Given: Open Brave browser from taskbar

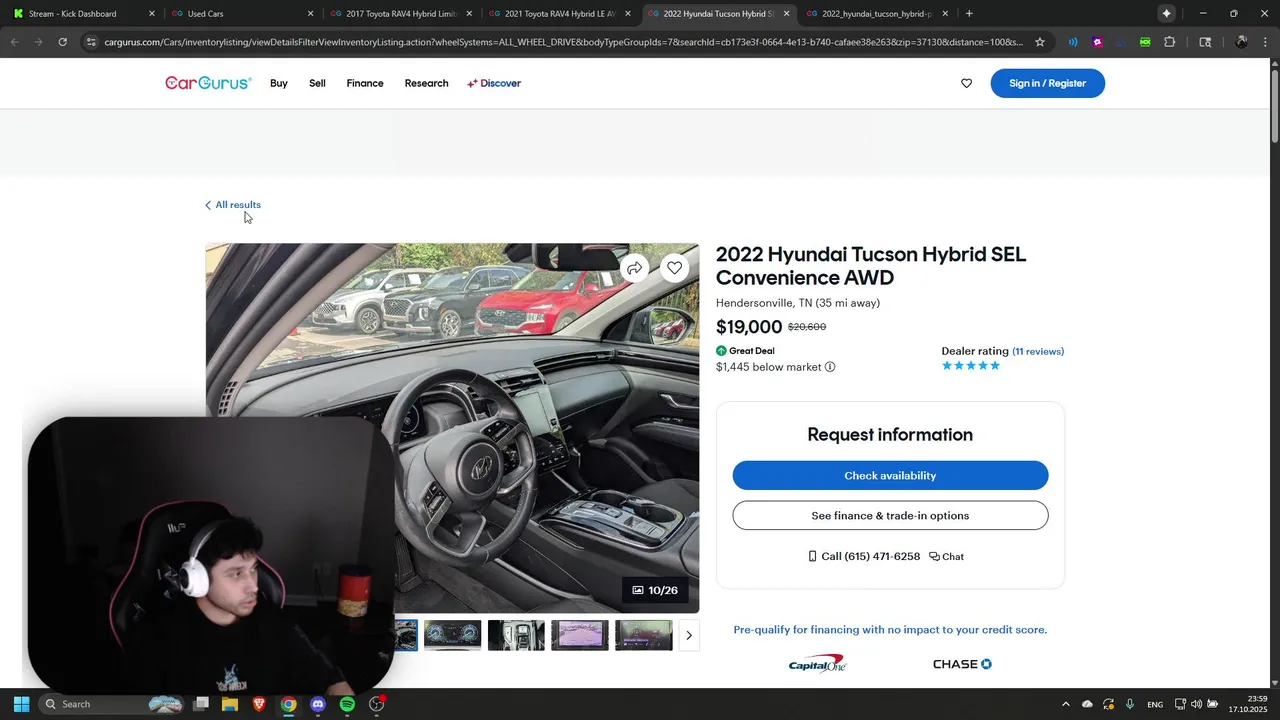Looking at the screenshot, I should click(259, 704).
